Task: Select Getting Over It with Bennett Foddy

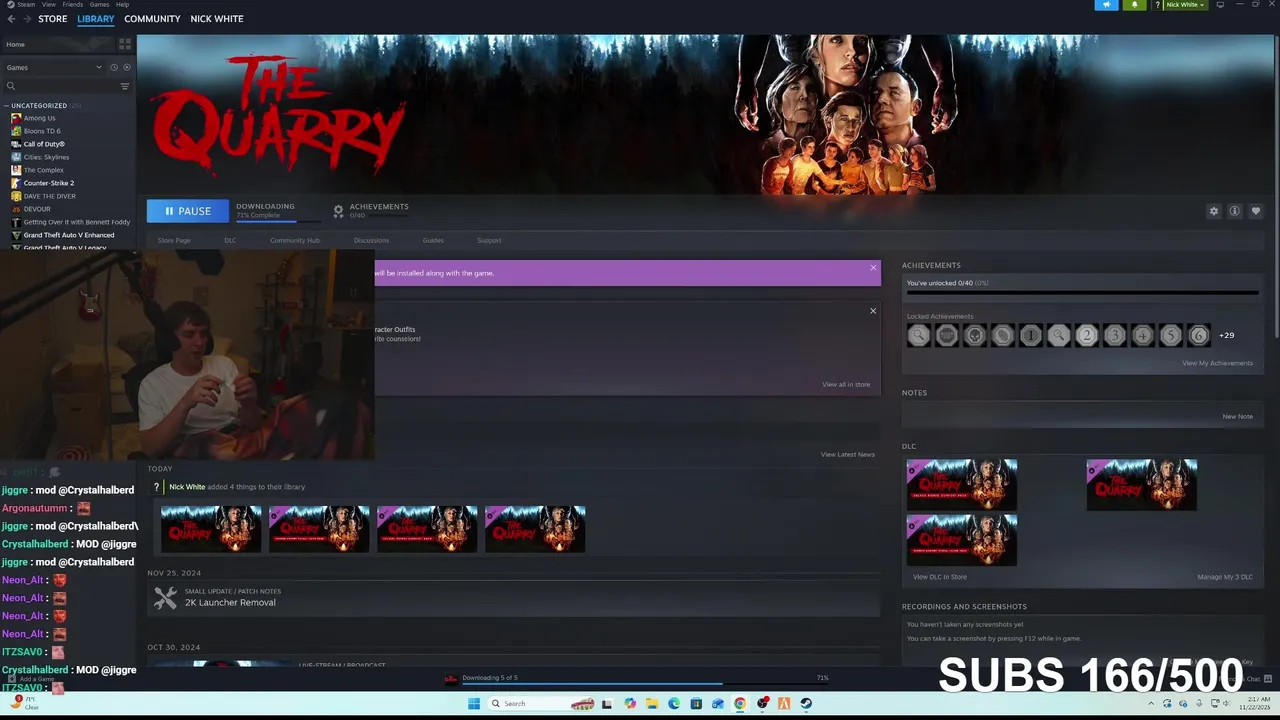Action: point(77,222)
